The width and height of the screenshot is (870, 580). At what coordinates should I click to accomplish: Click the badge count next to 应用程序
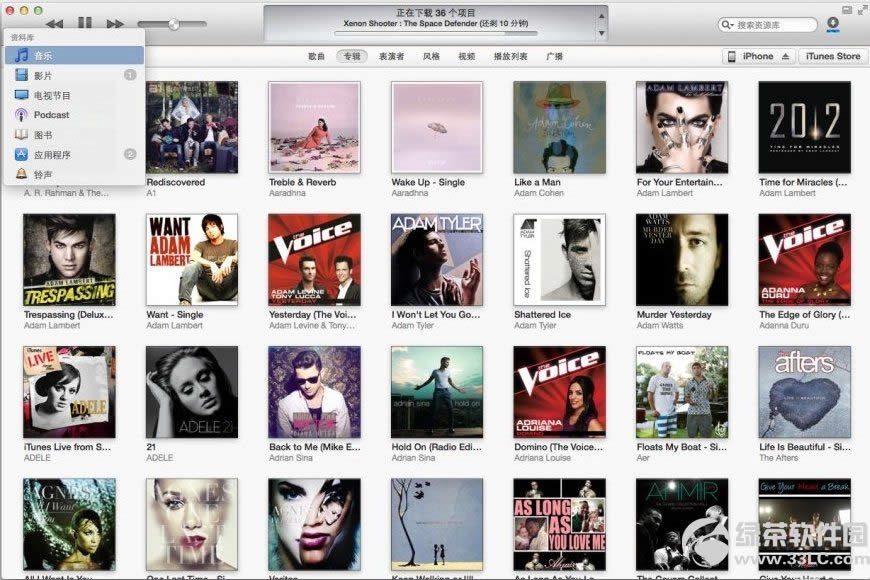[130, 154]
